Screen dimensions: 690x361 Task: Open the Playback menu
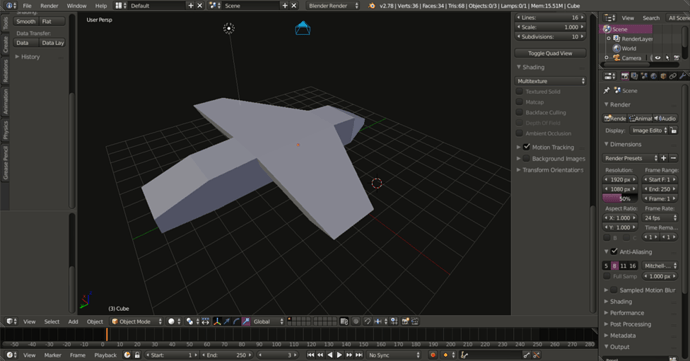point(105,355)
